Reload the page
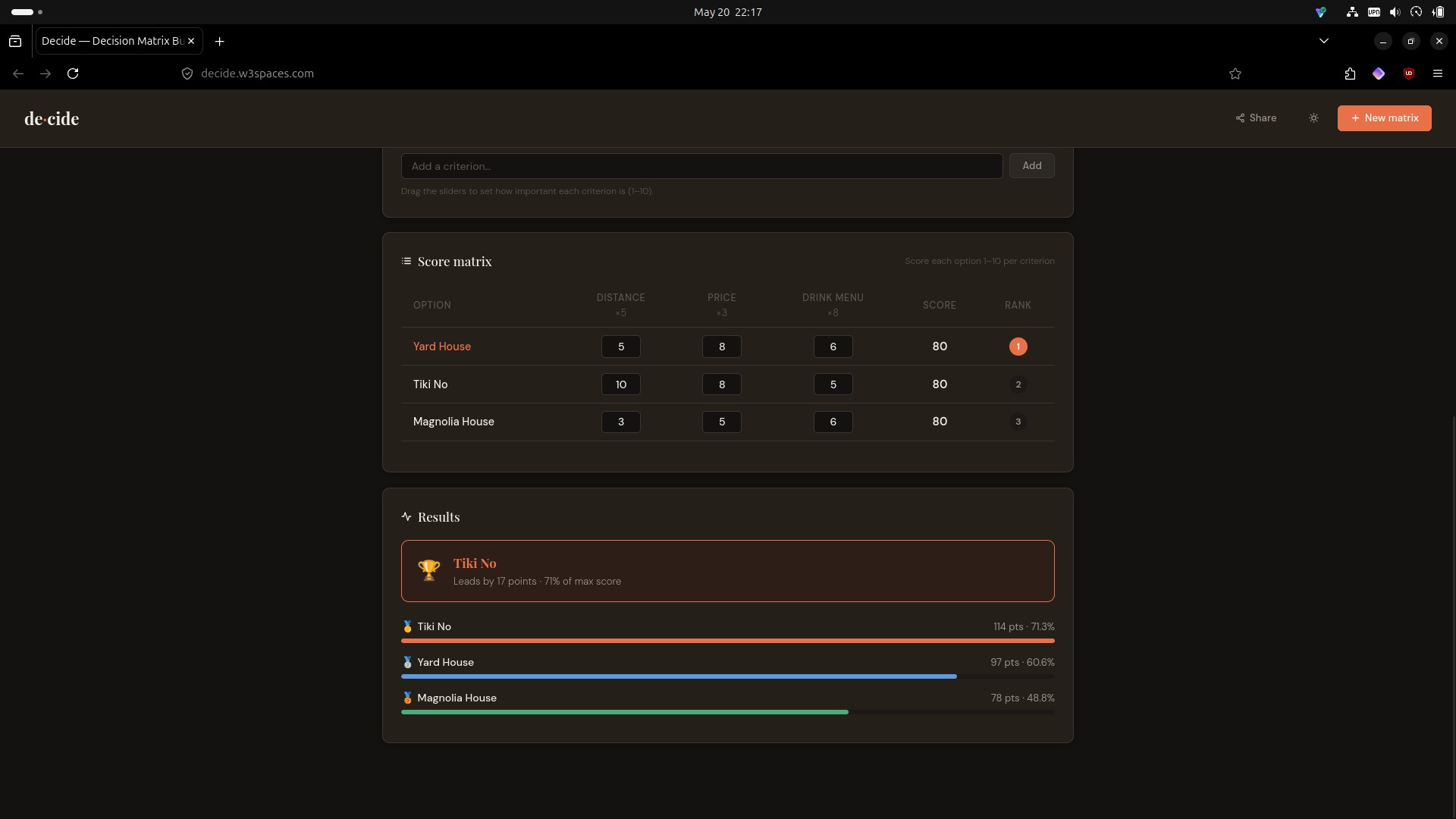Image resolution: width=1456 pixels, height=819 pixels. [x=73, y=74]
